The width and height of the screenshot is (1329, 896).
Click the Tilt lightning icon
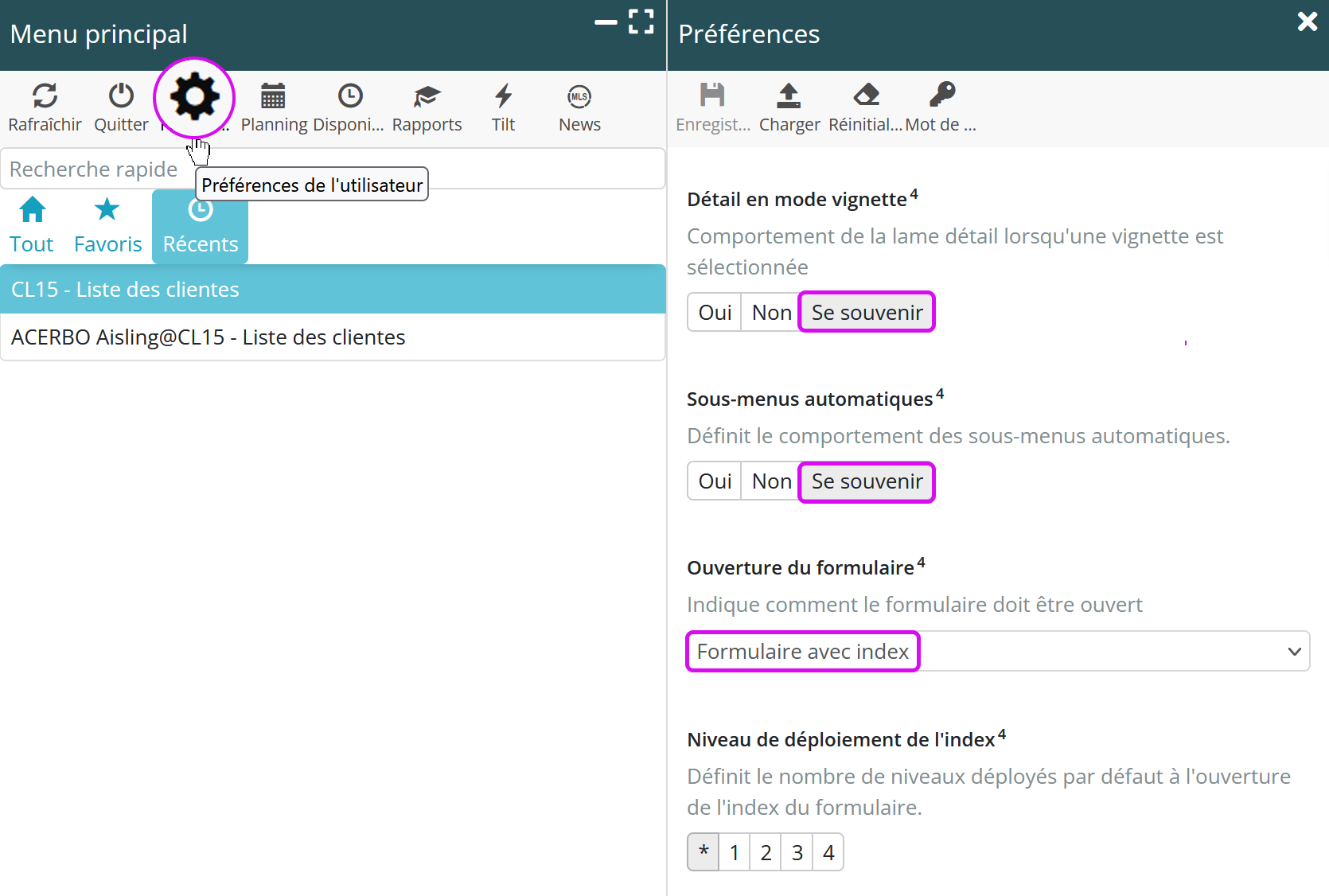coord(503,96)
